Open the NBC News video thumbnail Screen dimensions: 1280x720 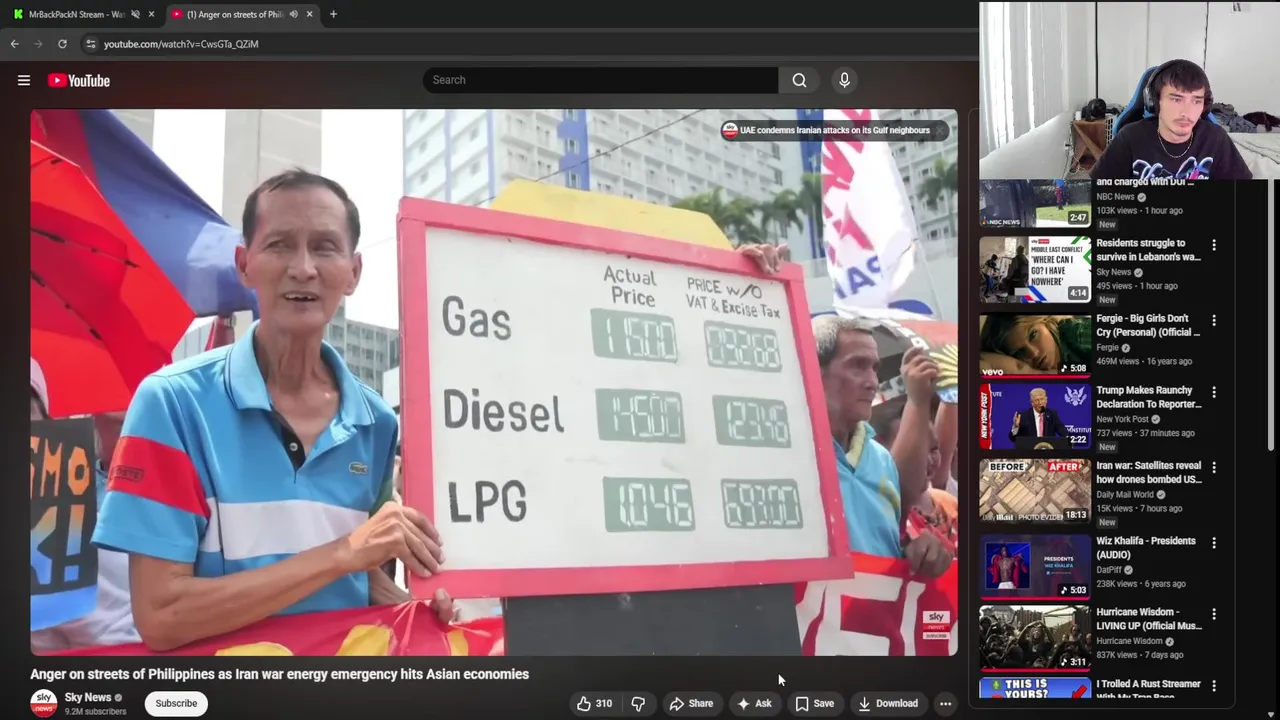(1035, 203)
